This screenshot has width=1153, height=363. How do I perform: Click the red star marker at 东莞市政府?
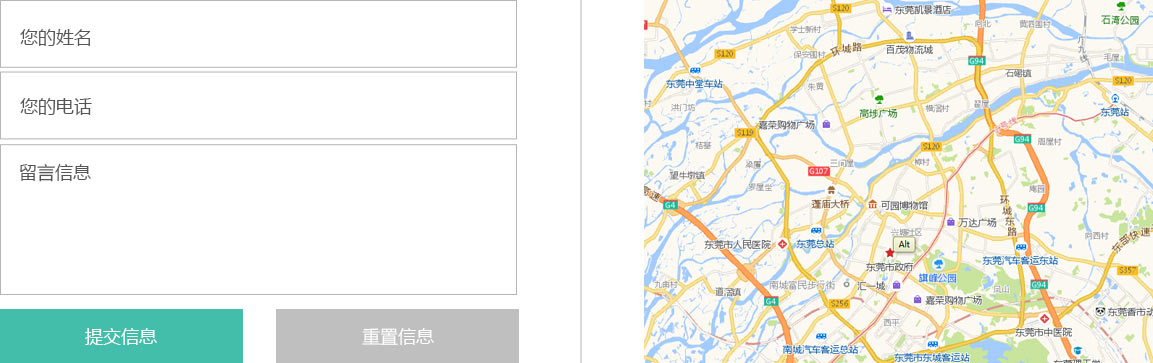click(x=889, y=253)
